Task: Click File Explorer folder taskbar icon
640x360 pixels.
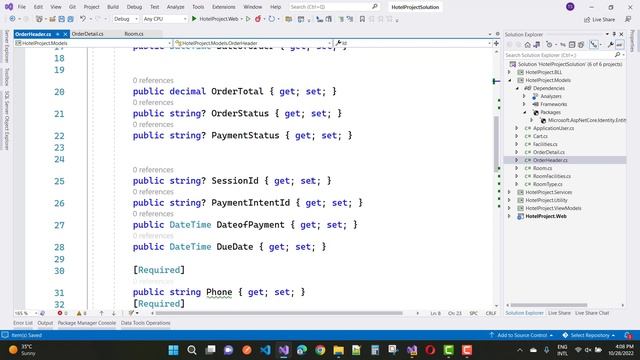Action: [x=338, y=350]
